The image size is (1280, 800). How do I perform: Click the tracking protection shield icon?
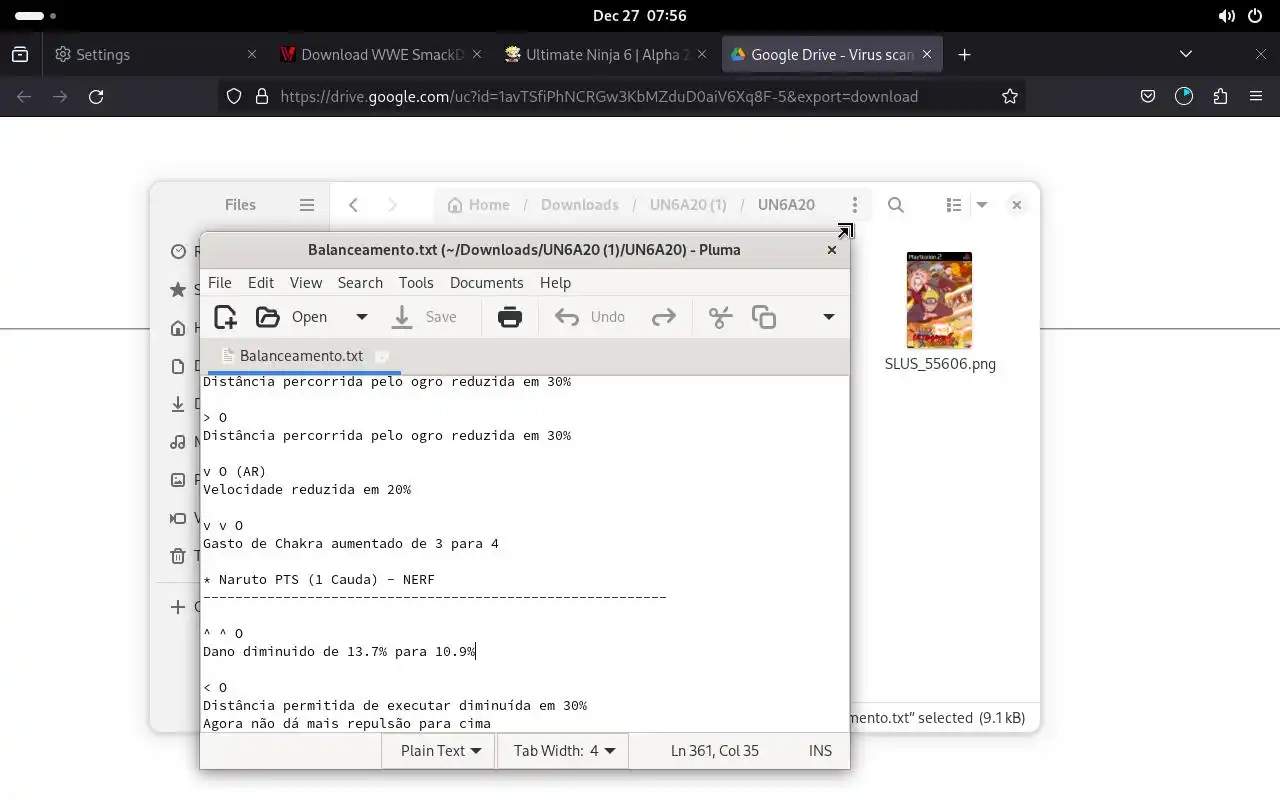[233, 97]
